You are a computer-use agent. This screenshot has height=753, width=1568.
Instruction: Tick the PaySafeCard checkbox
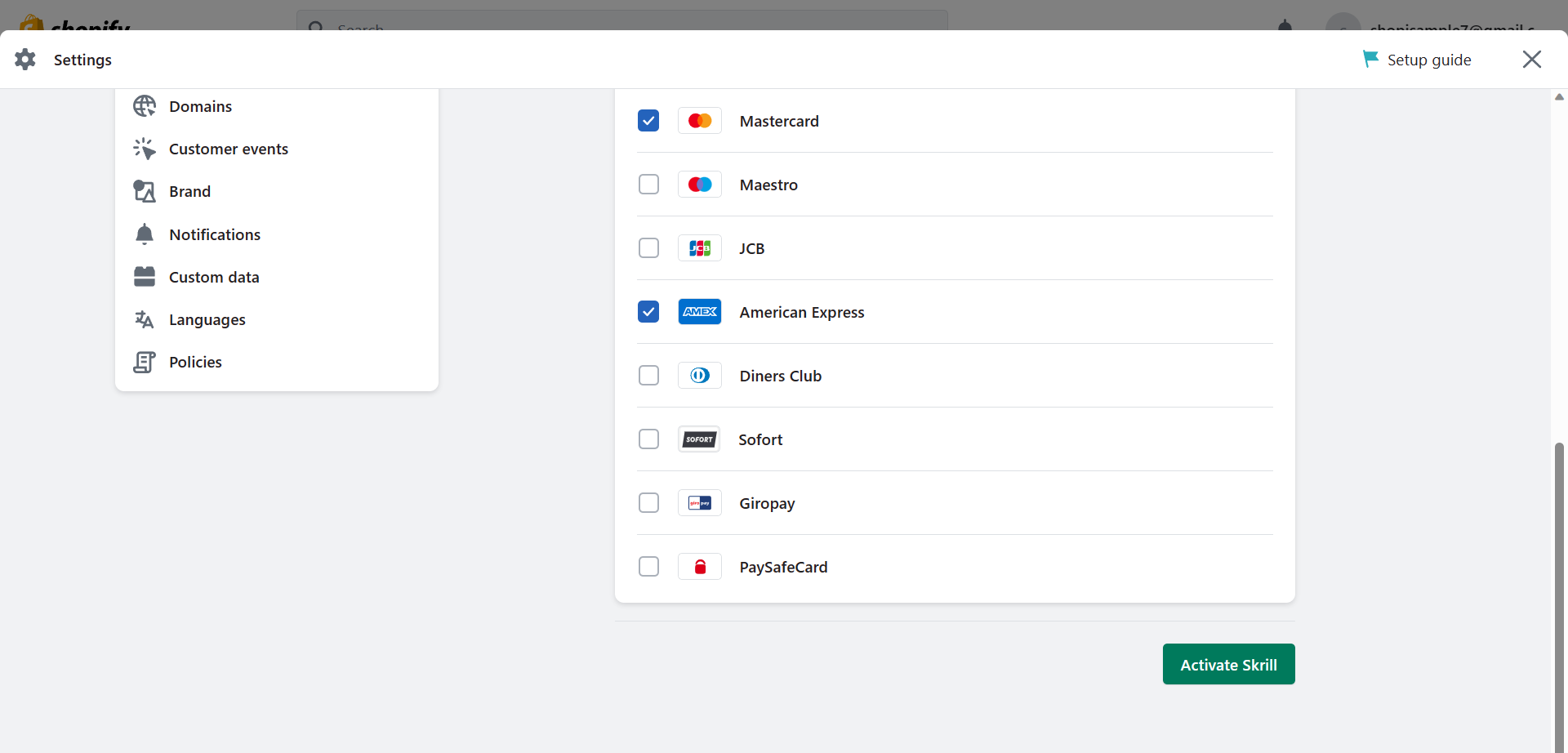coord(648,567)
